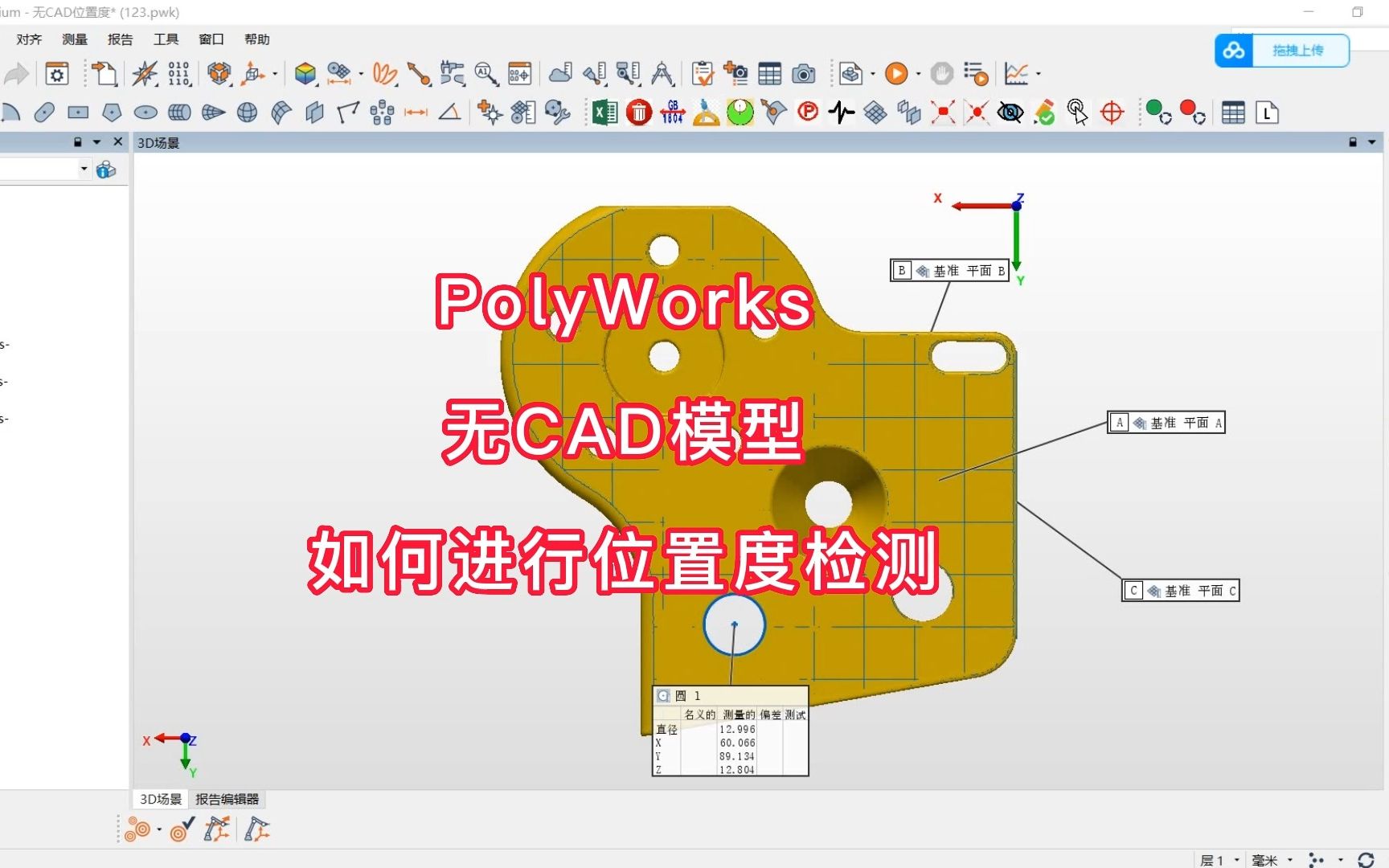Image resolution: width=1389 pixels, height=868 pixels.
Task: Create a cylinder feature icon
Action: point(179,113)
